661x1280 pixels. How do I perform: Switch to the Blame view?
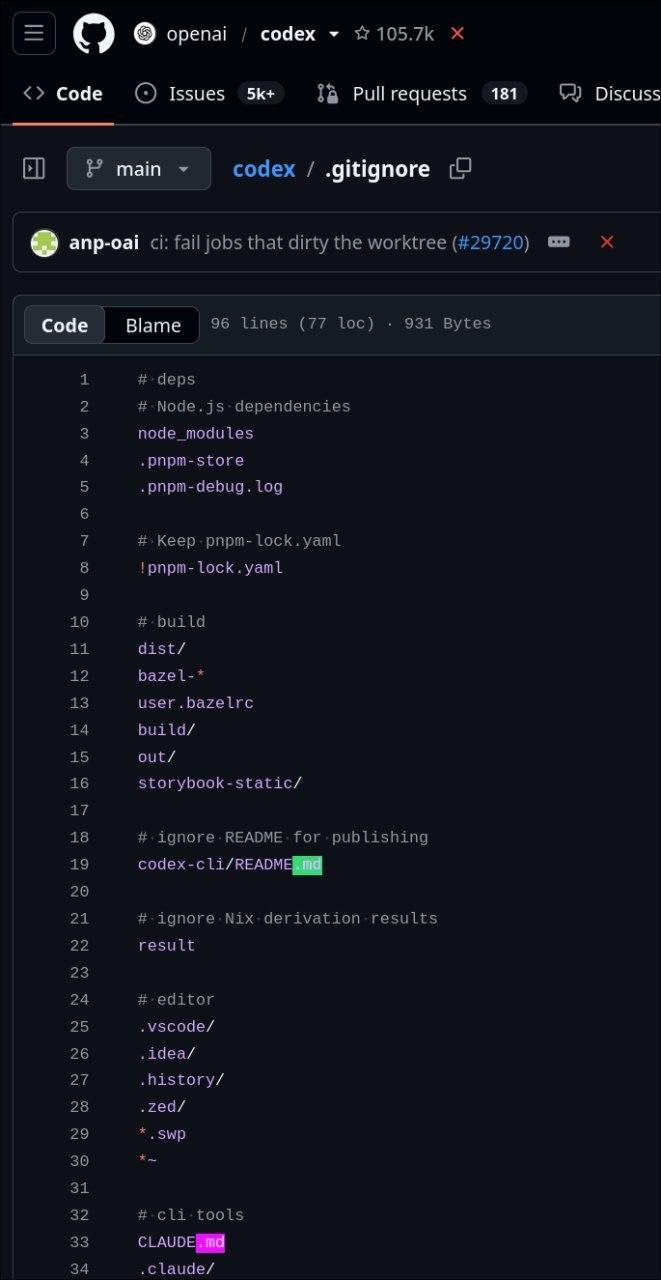pos(153,325)
